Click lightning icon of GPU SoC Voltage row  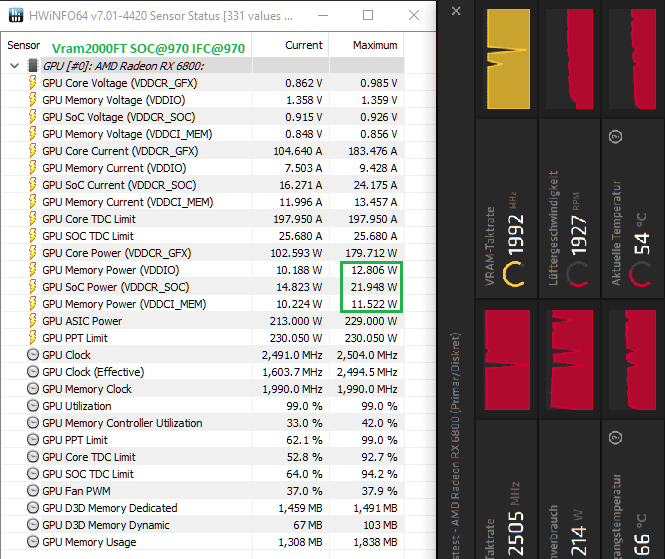click(33, 117)
